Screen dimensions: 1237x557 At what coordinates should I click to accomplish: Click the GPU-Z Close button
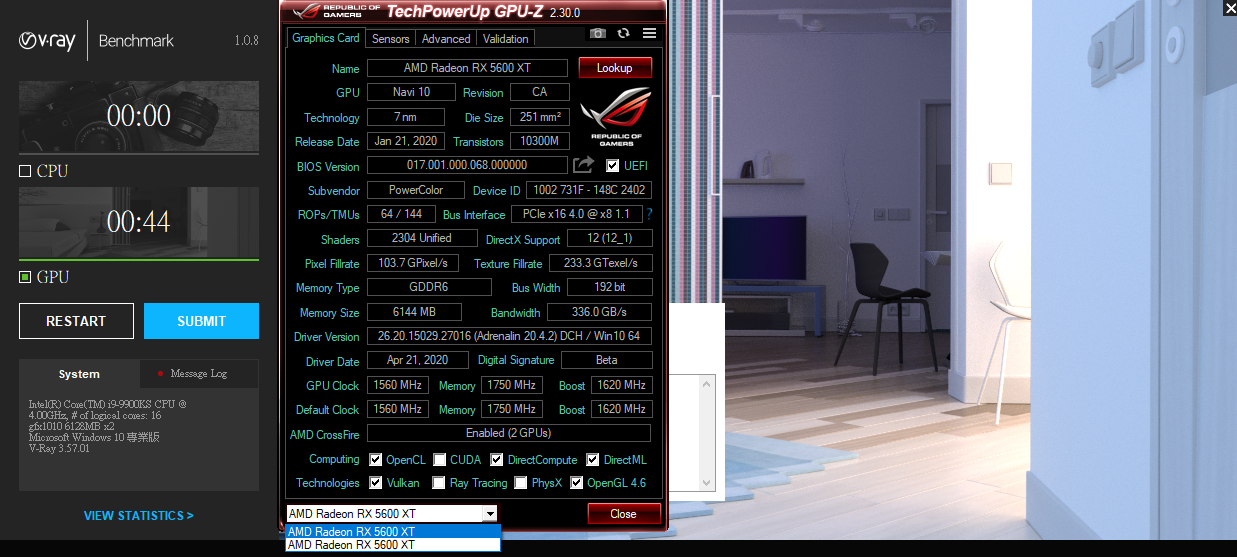pos(624,514)
